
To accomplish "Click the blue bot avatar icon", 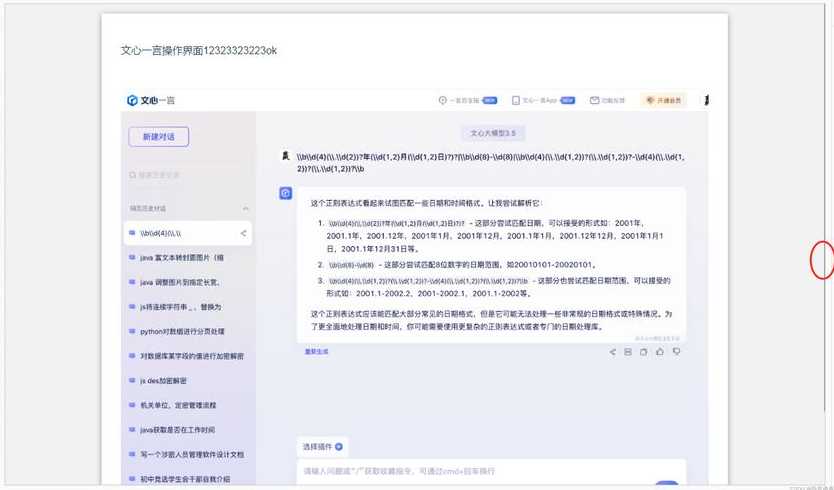I will tap(286, 193).
